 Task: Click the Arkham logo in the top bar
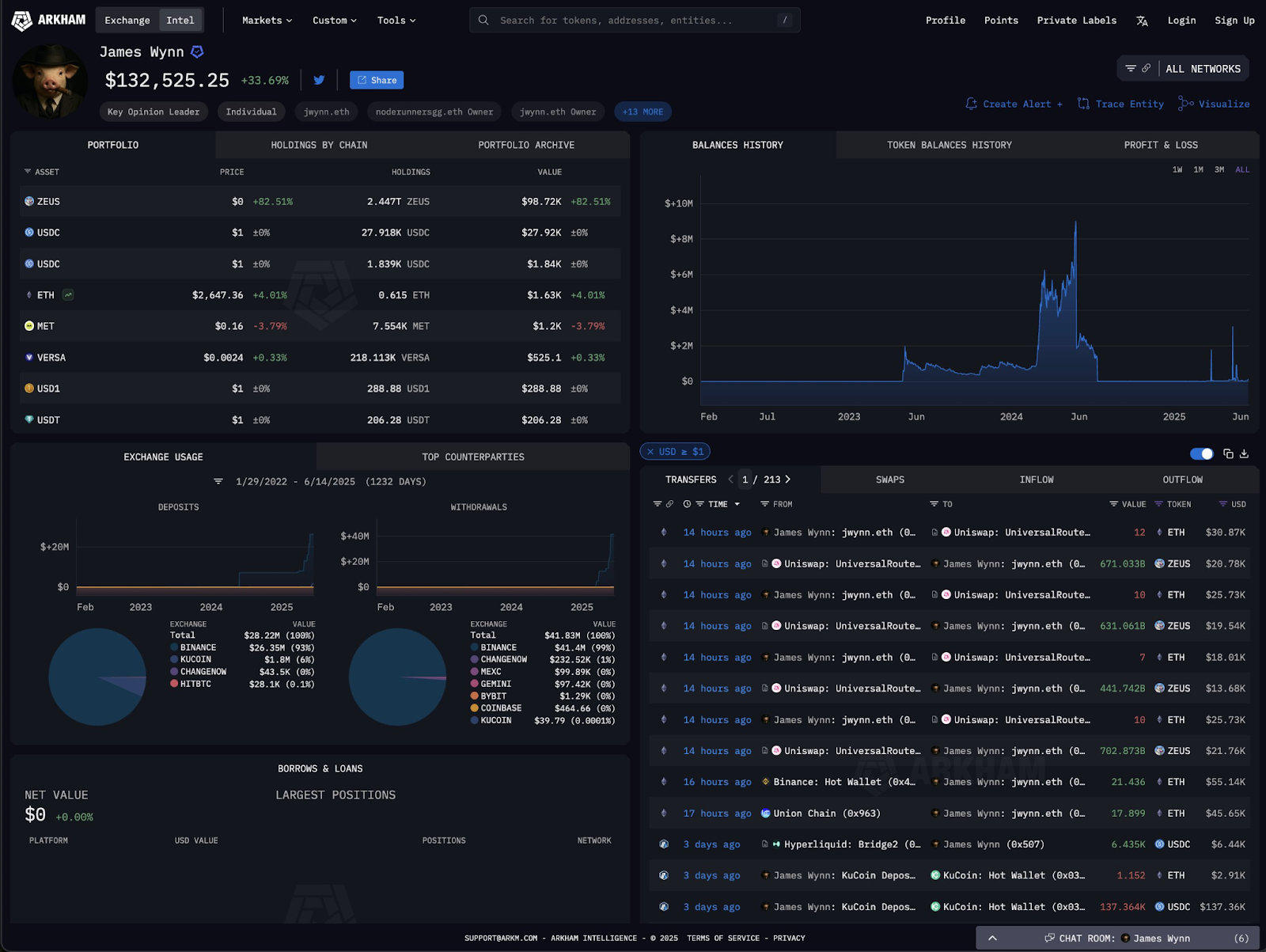click(x=49, y=20)
